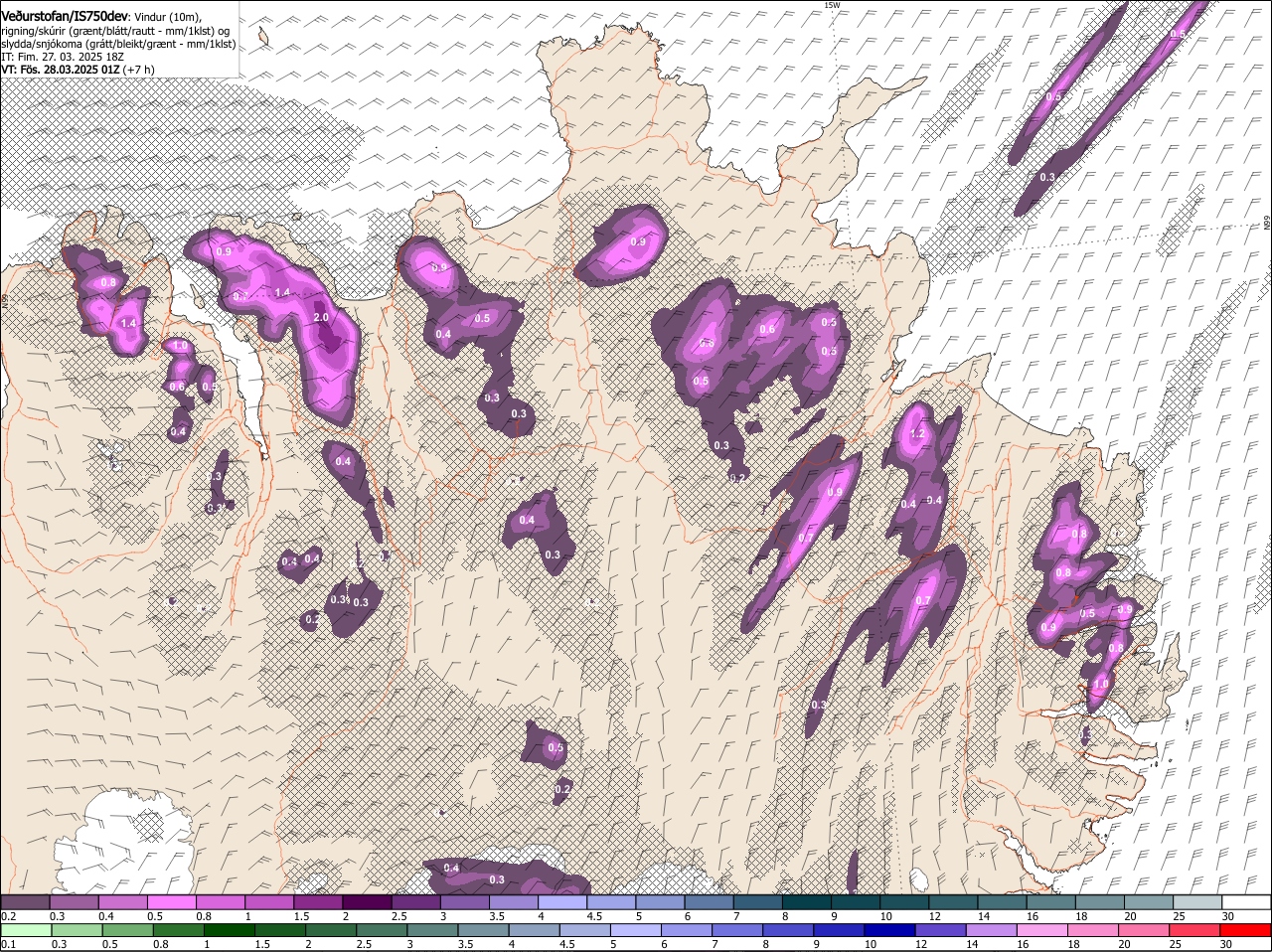
Task: Pick the darkest purple 2 snow legend swatch
Action: 367,901
